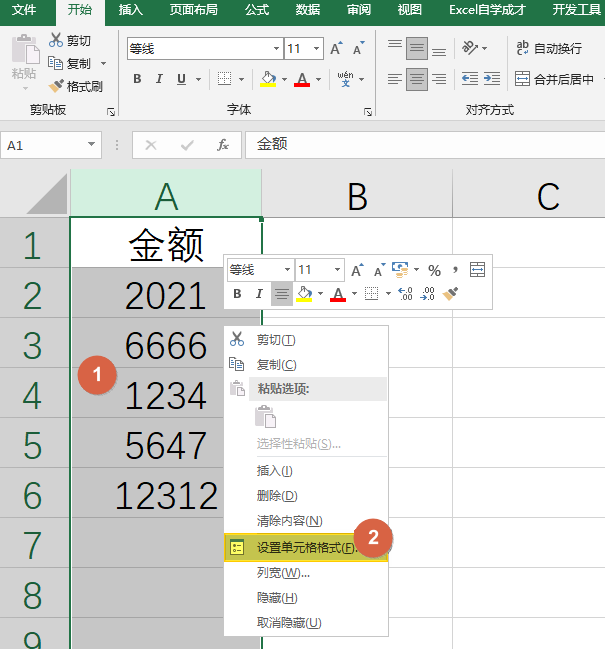Choose 列宽(W) in context menu
605x649 pixels.
tap(306, 573)
